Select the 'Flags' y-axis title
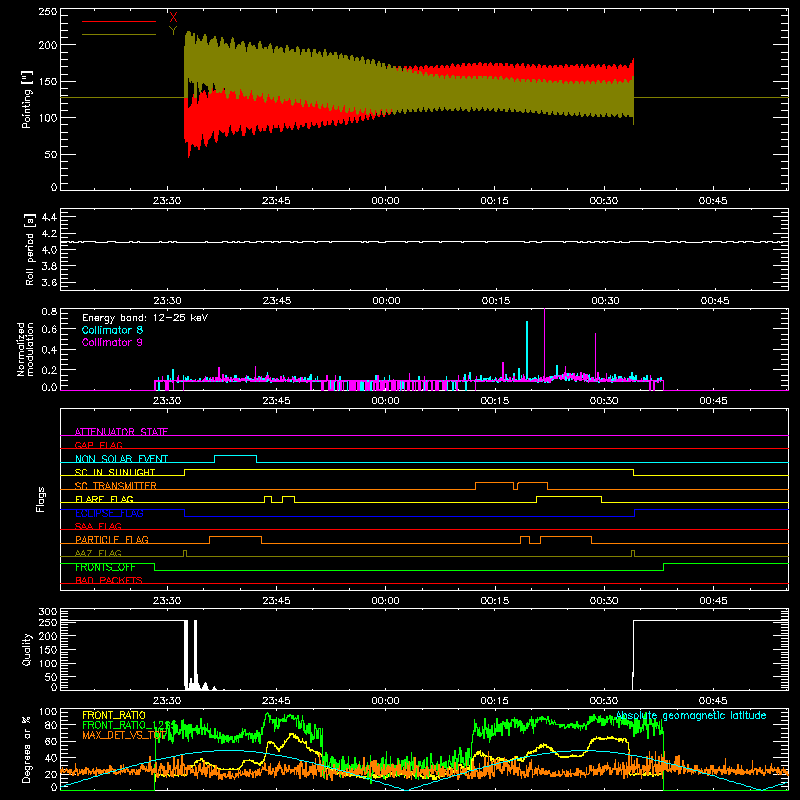This screenshot has height=800, width=800. pos(41,499)
